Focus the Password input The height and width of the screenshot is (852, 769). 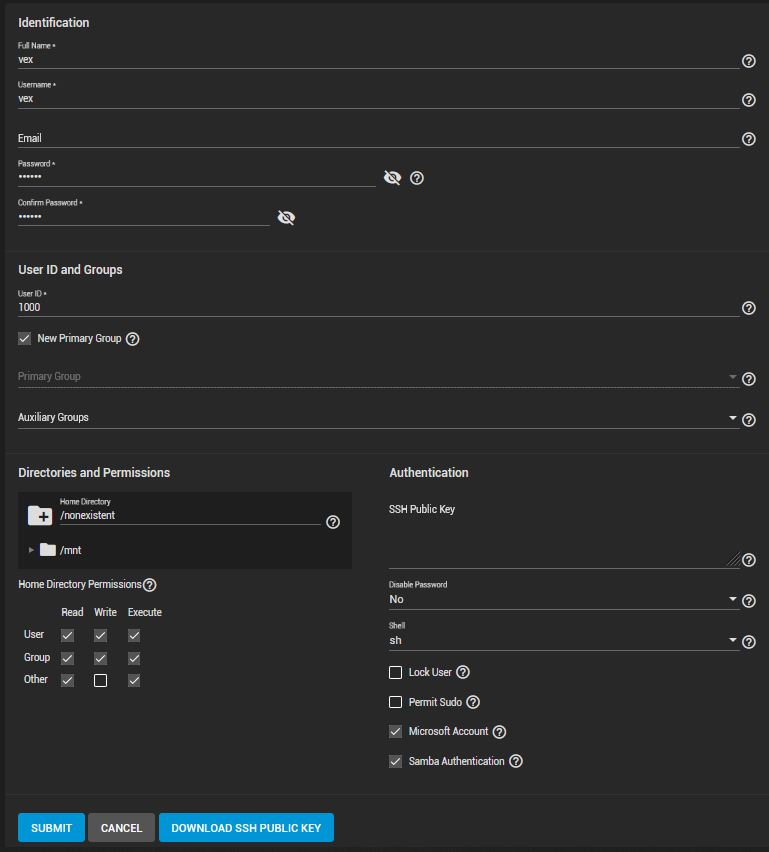click(197, 177)
